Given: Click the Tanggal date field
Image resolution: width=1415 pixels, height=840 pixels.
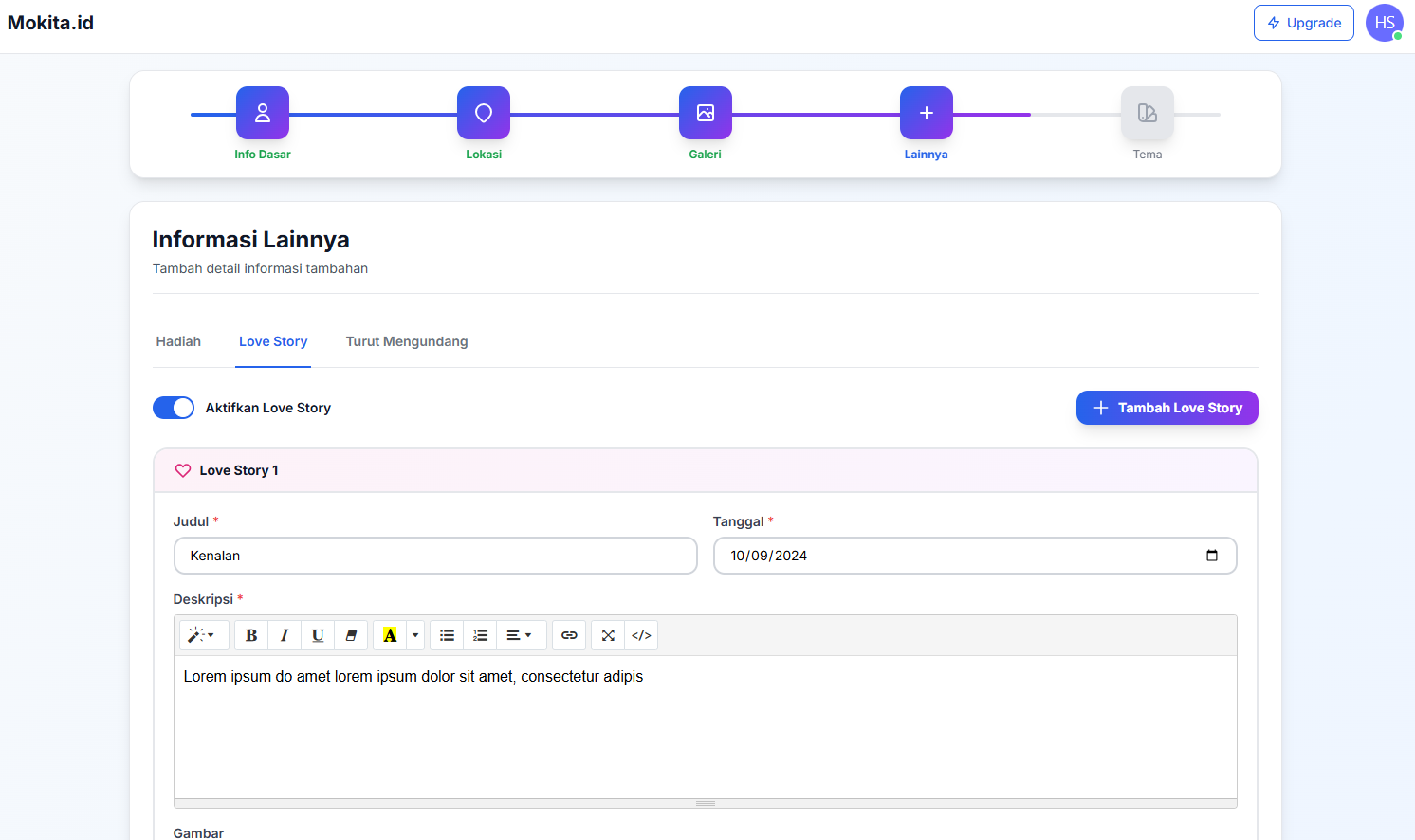Looking at the screenshot, I should pyautogui.click(x=975, y=556).
